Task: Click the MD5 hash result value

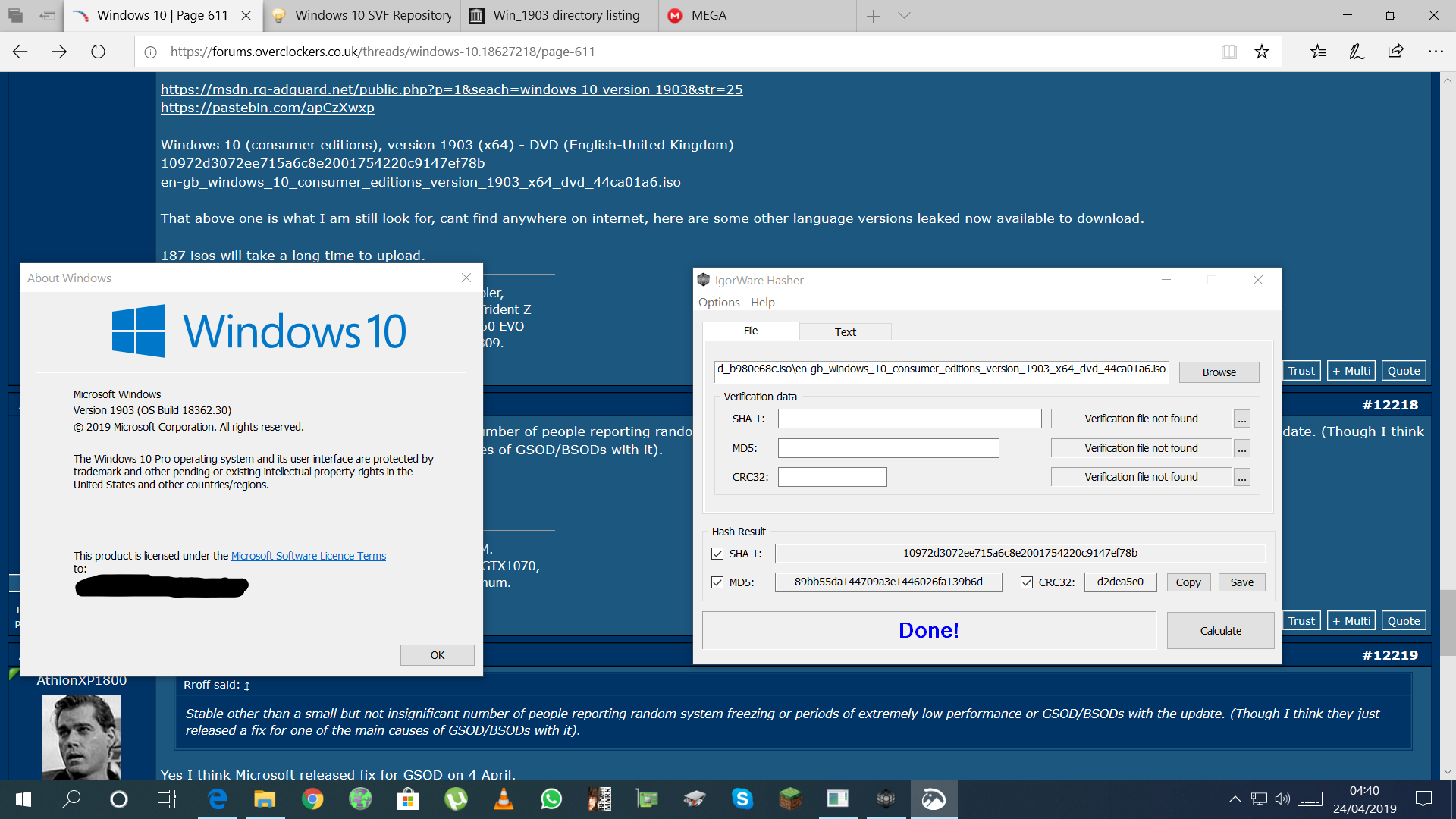Action: point(888,582)
